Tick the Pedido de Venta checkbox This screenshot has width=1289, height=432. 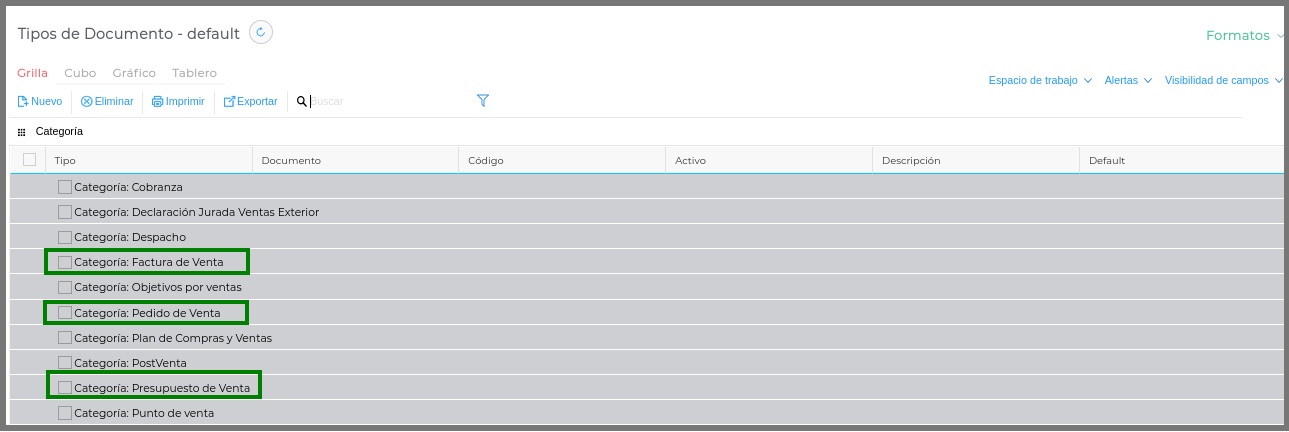click(65, 313)
